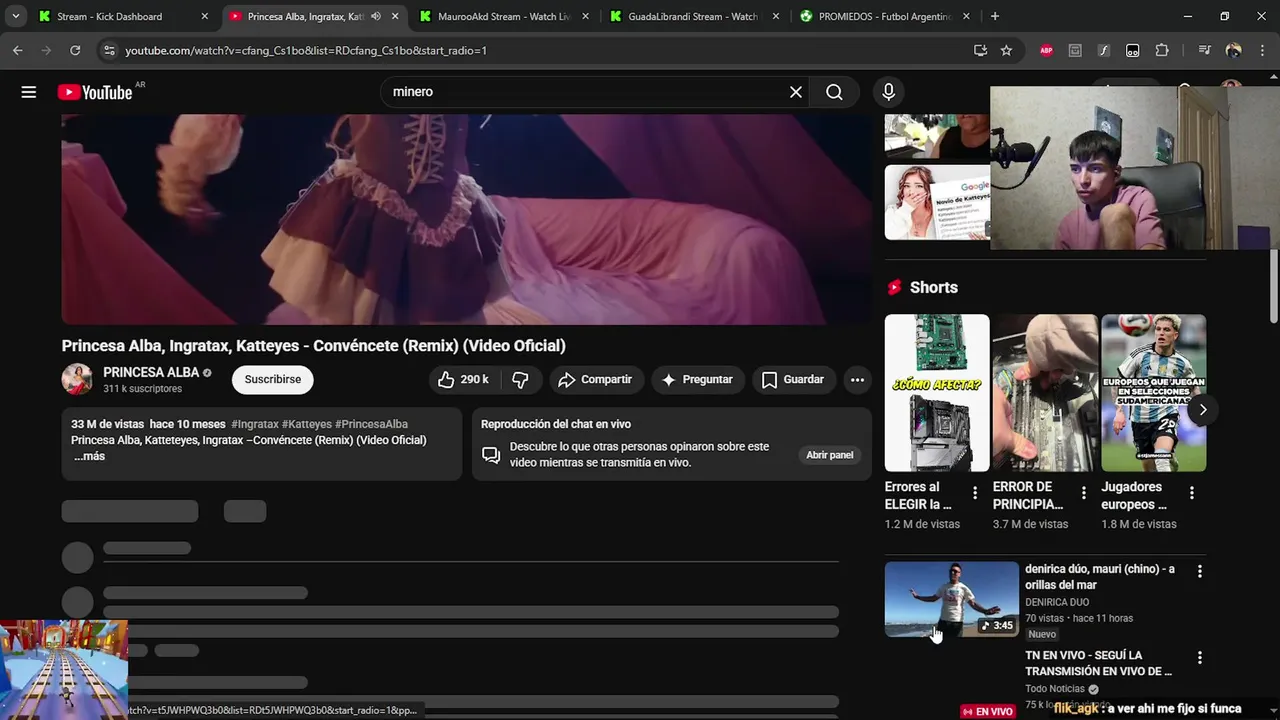1280x720 pixels.
Task: Show next Shorts with right arrow
Action: (x=1203, y=410)
